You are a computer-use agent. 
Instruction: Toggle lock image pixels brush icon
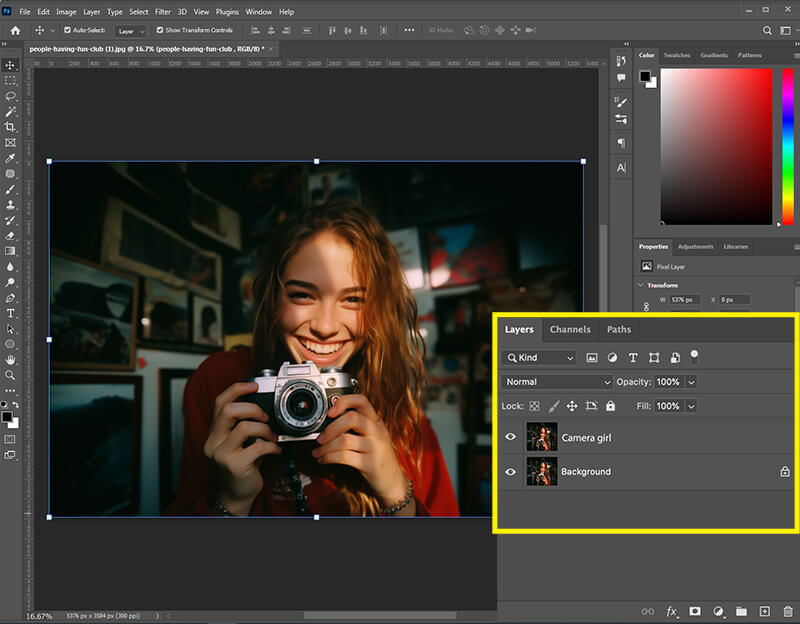coord(554,406)
